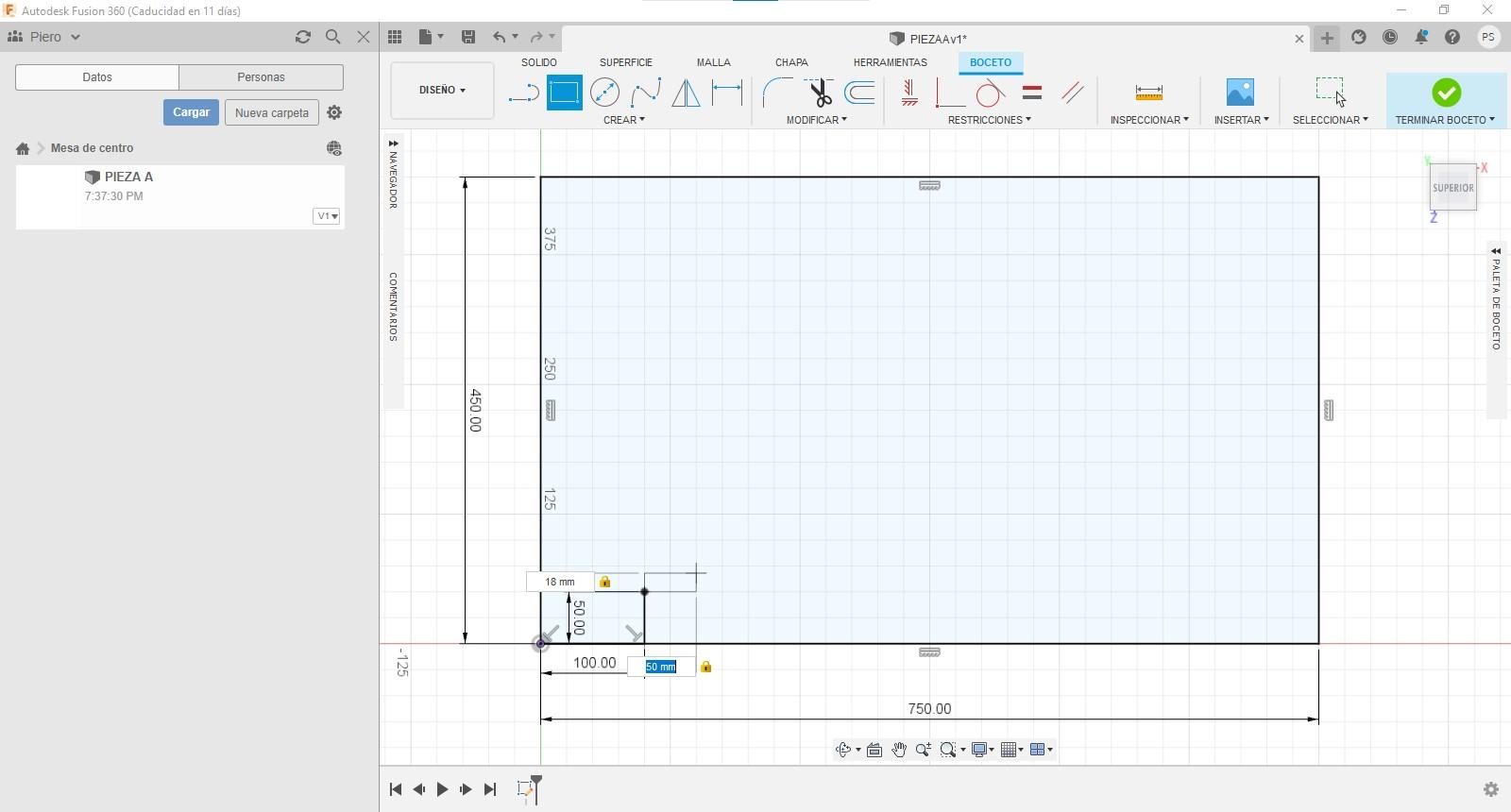Select the Trim scissors tool
This screenshot has height=812, width=1511.
[819, 93]
